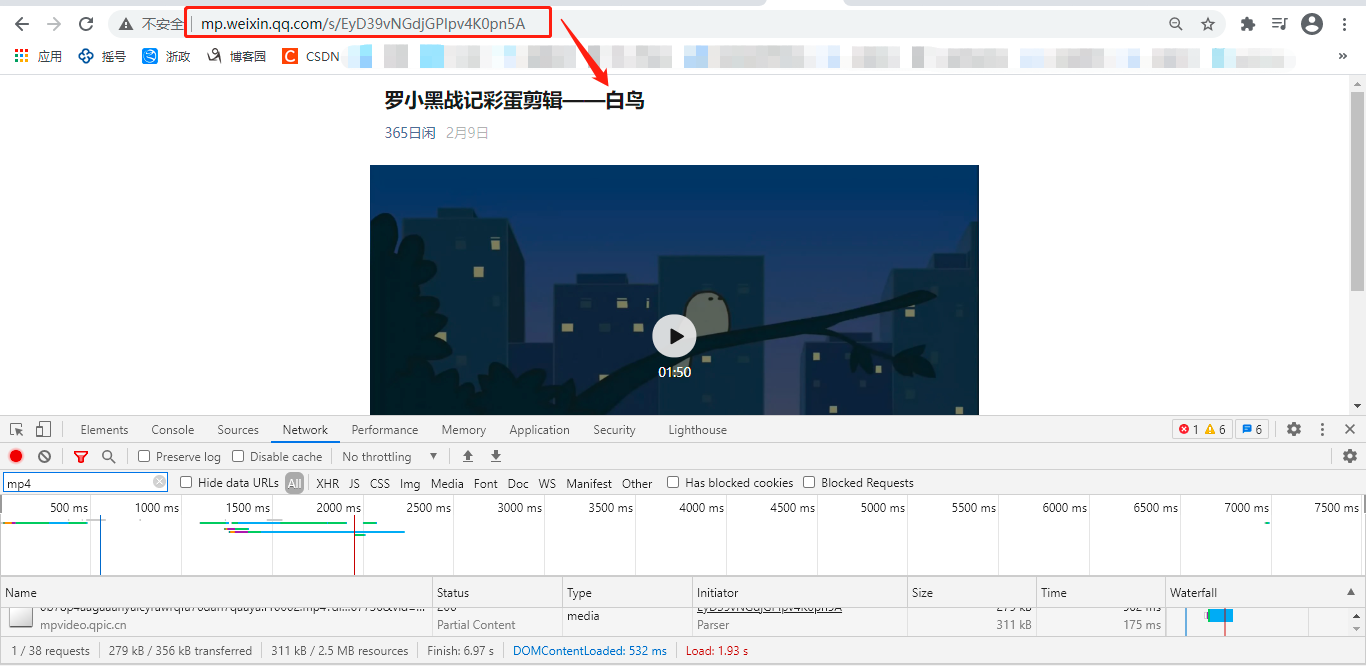The height and width of the screenshot is (666, 1366).
Task: Check Hide data URLs
Action: click(186, 482)
